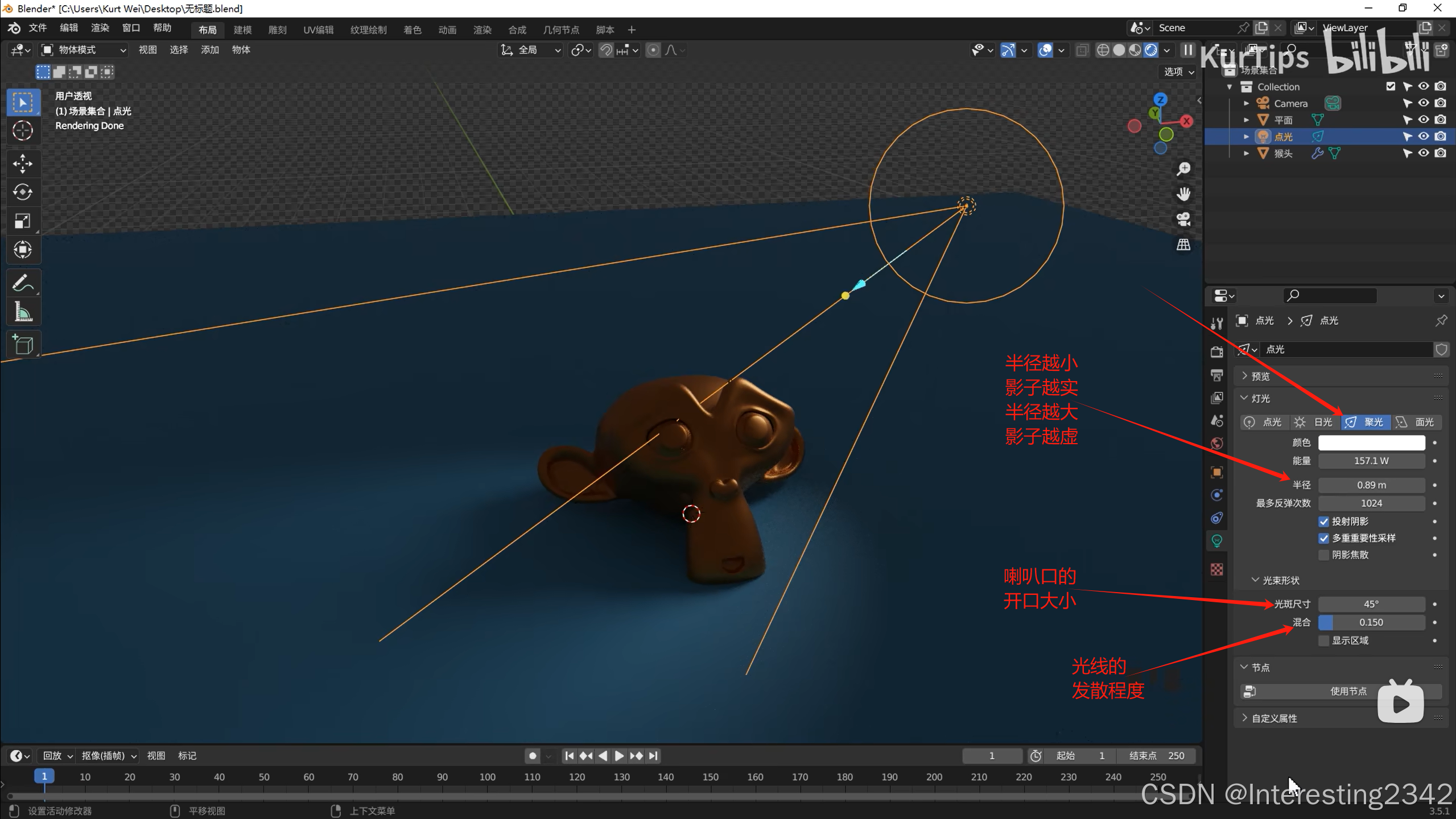Hide the 猴头 object with eye icon
The image size is (1456, 819).
pos(1423,153)
